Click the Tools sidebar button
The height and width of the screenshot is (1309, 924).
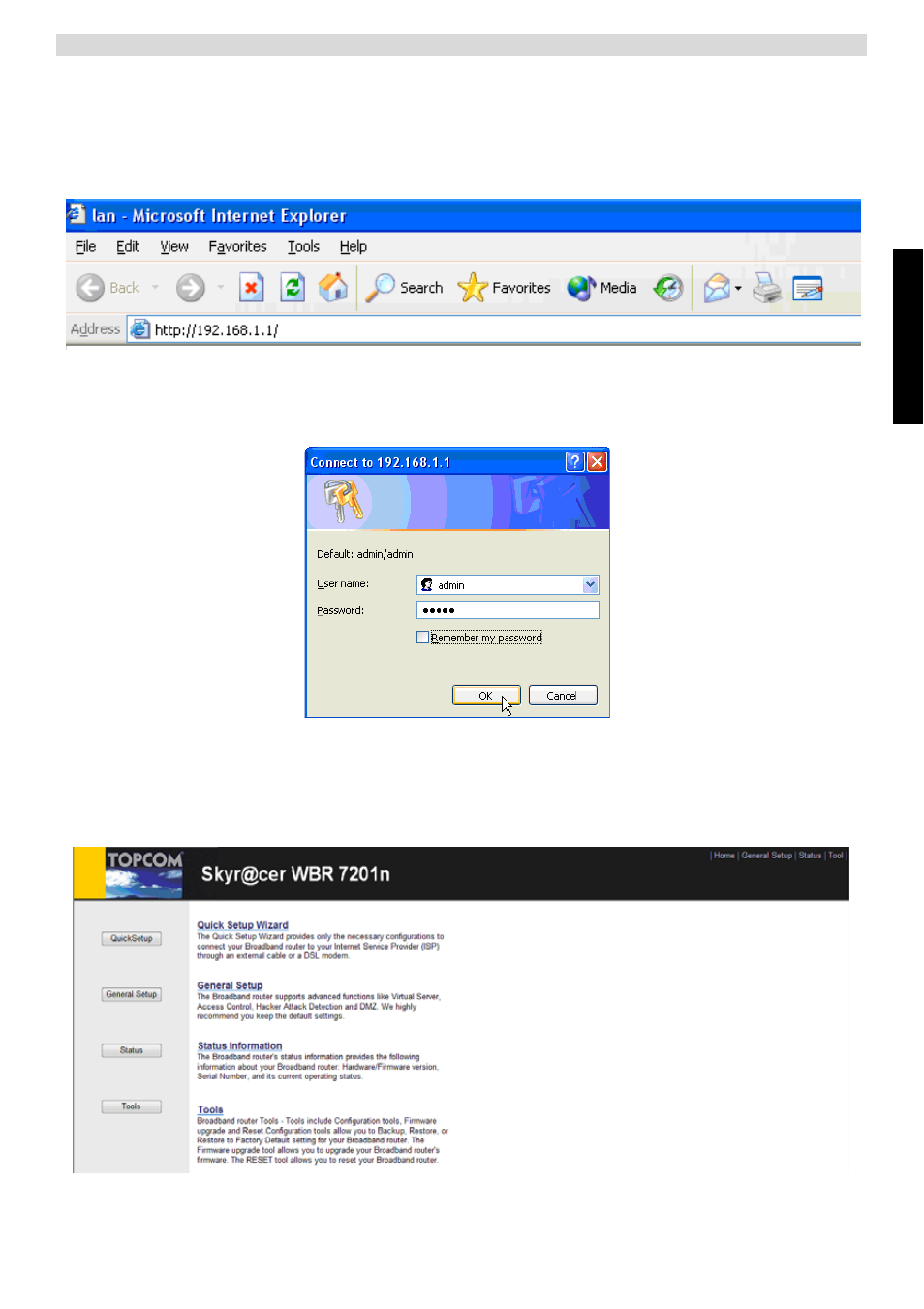(x=132, y=1106)
